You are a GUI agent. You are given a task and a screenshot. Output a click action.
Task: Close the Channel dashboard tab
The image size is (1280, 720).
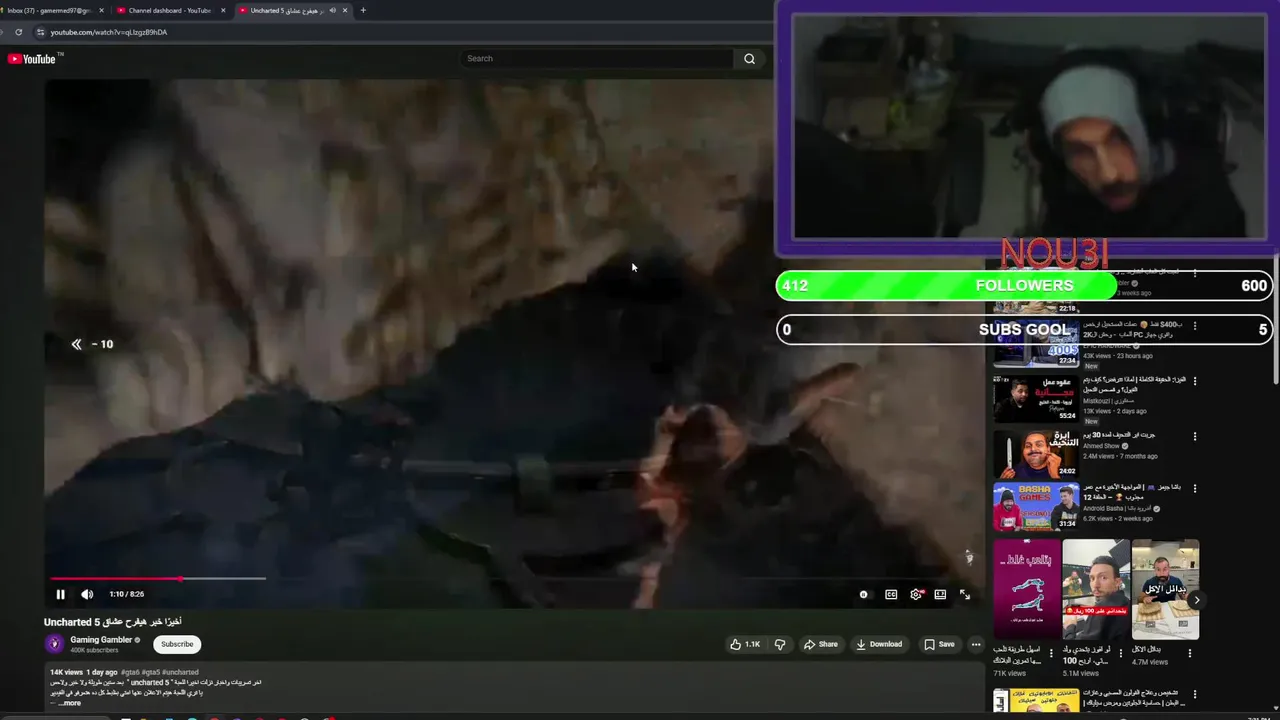pyautogui.click(x=222, y=10)
